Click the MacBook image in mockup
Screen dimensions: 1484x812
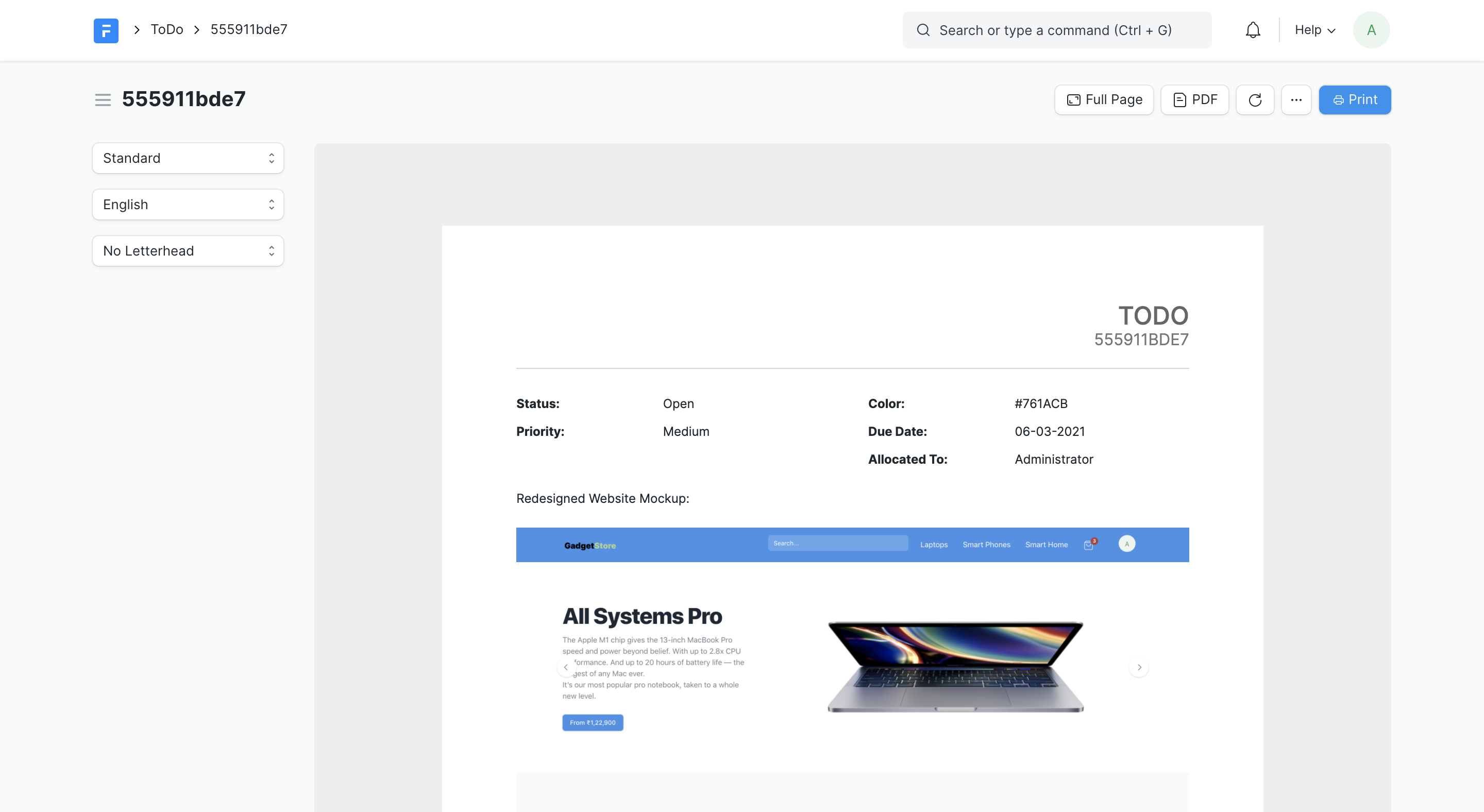coord(955,667)
